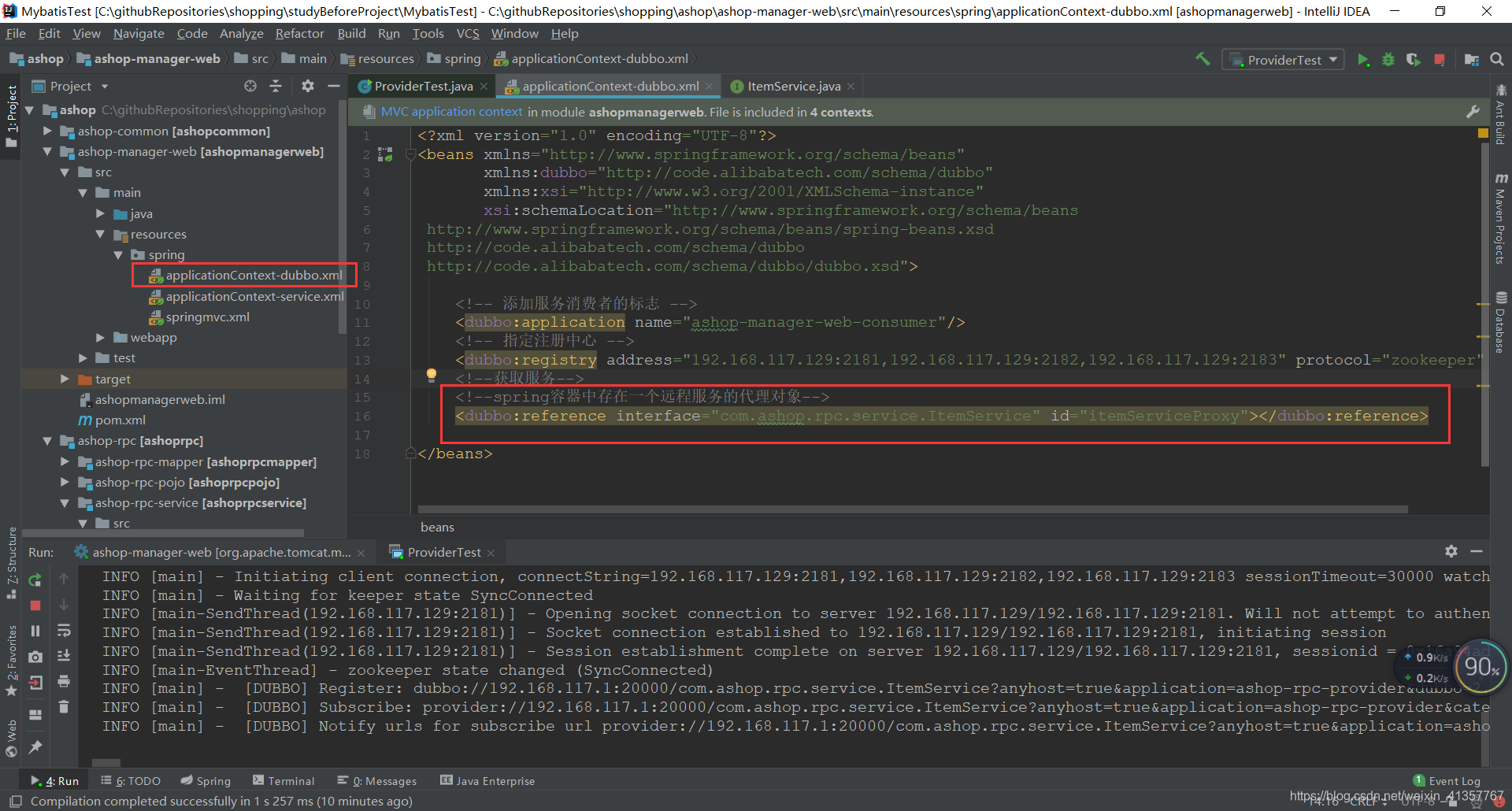Image resolution: width=1512 pixels, height=811 pixels.
Task: Stop process in Run panel sidebar
Action: click(35, 605)
